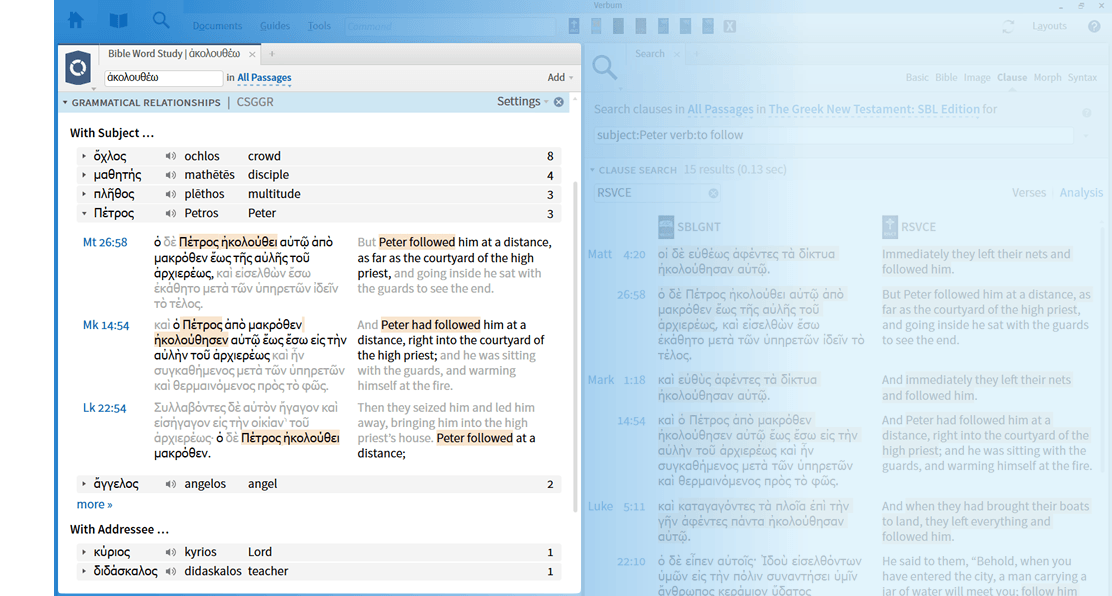Expand the ὄχλος crowd row
The image size is (1112, 596).
pyautogui.click(x=84, y=156)
